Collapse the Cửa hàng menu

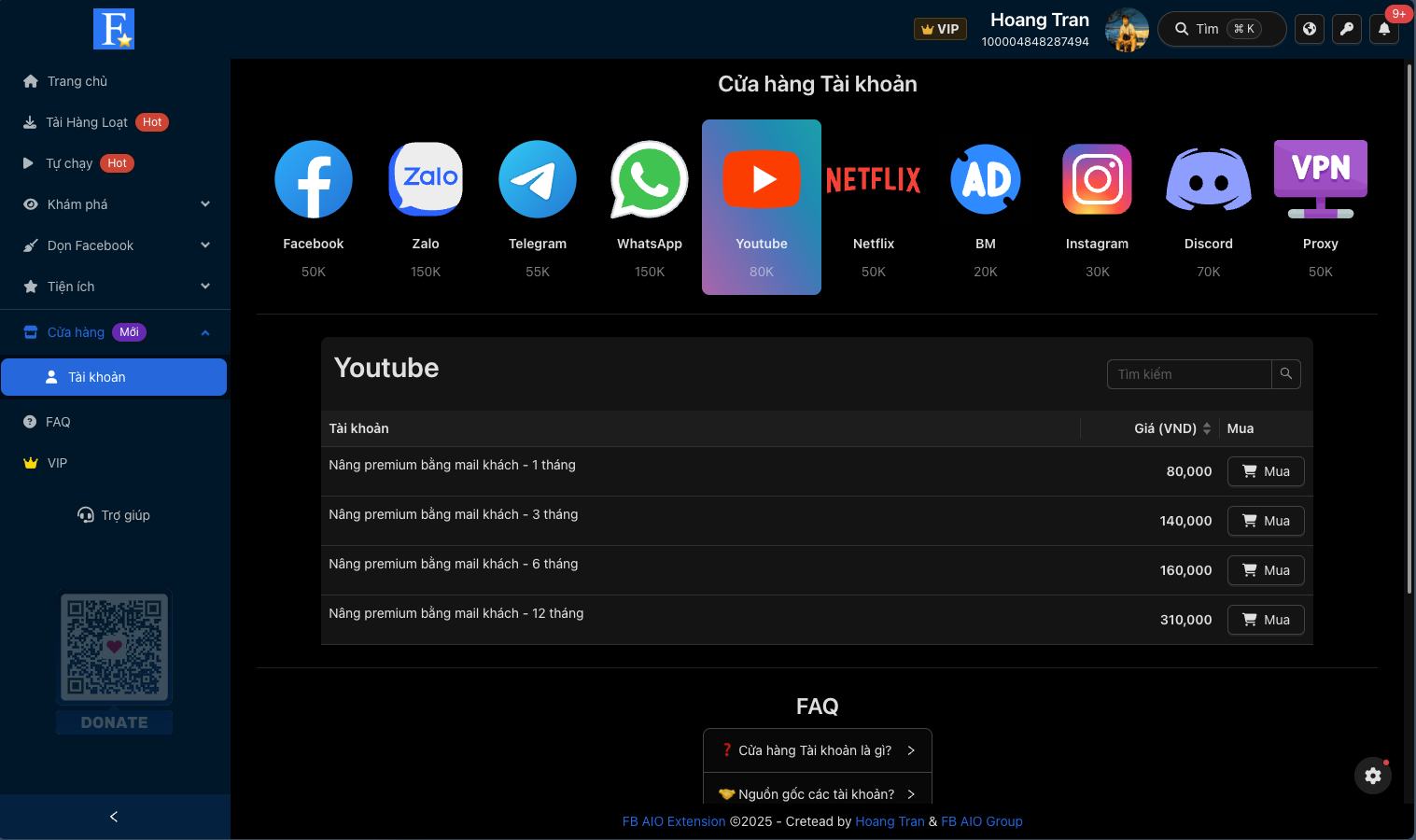pyautogui.click(x=116, y=332)
